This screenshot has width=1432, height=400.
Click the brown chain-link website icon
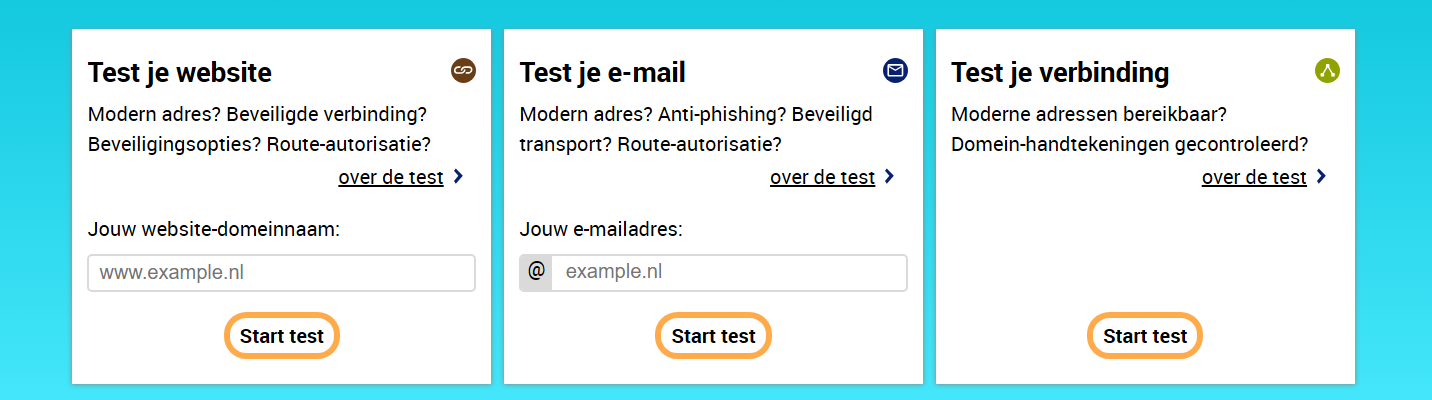pos(463,70)
